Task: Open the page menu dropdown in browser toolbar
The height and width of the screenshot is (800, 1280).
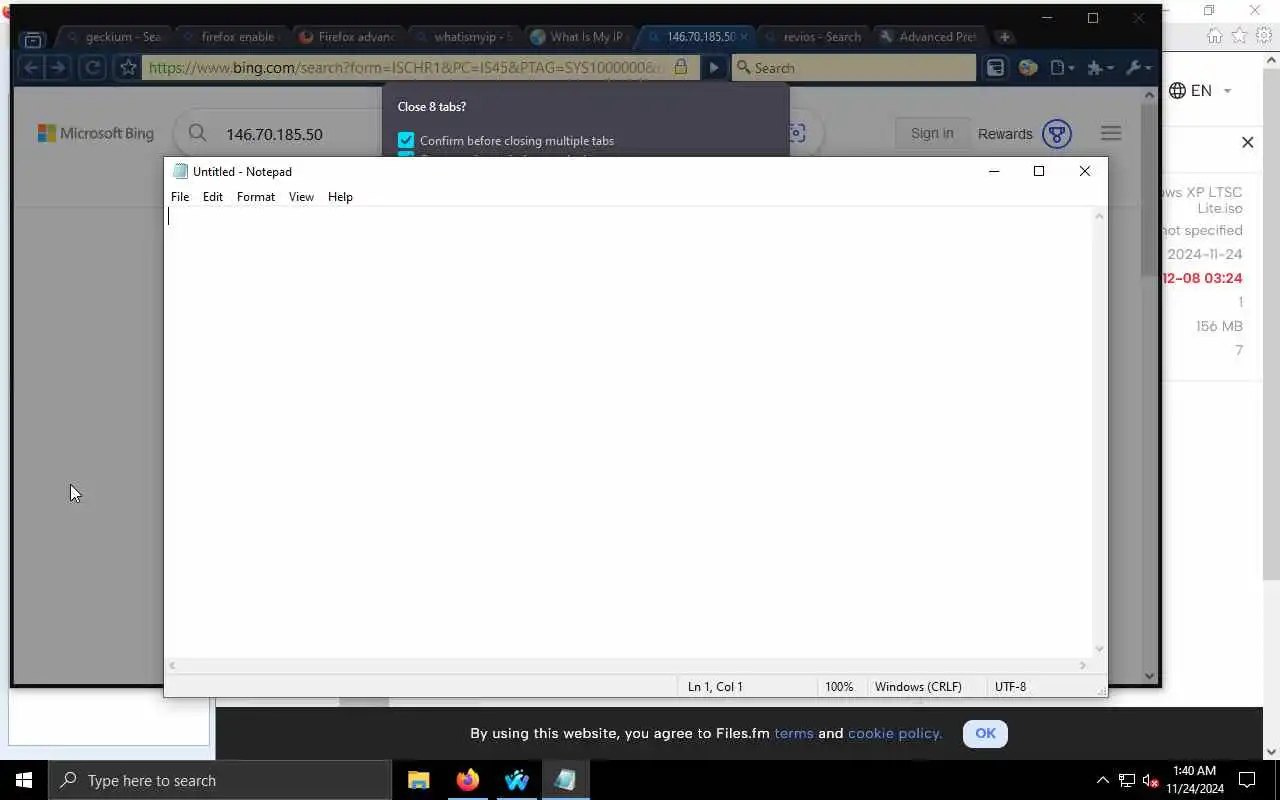Action: tap(1063, 67)
